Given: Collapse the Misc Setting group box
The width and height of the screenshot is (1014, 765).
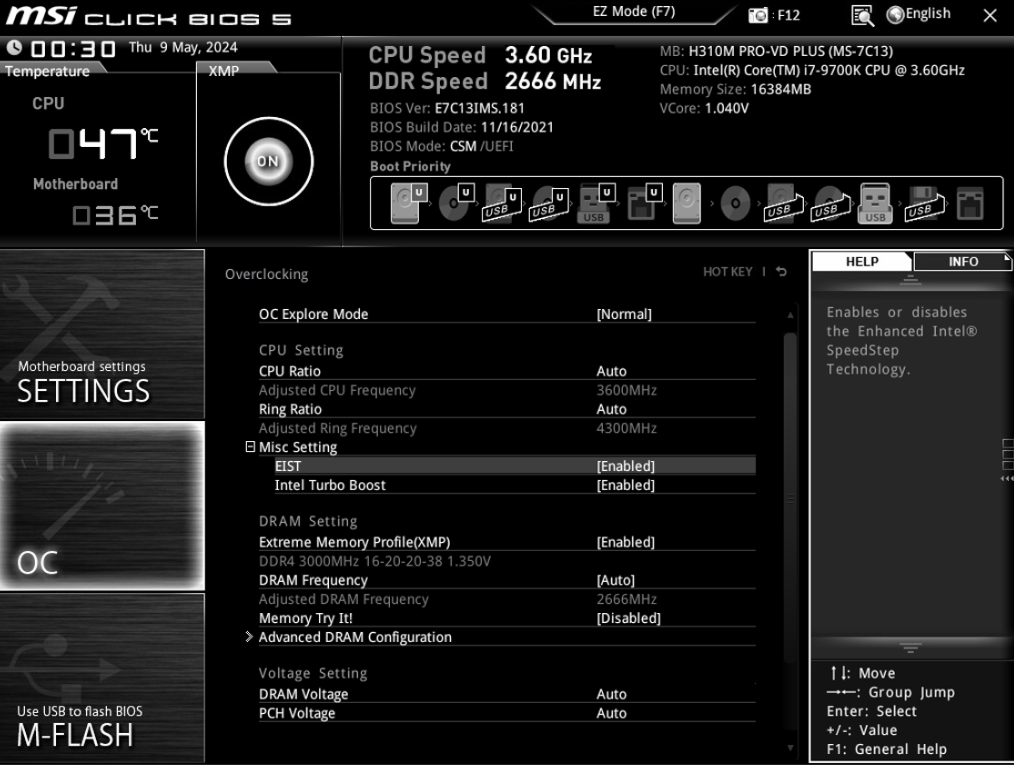Looking at the screenshot, I should [x=250, y=447].
